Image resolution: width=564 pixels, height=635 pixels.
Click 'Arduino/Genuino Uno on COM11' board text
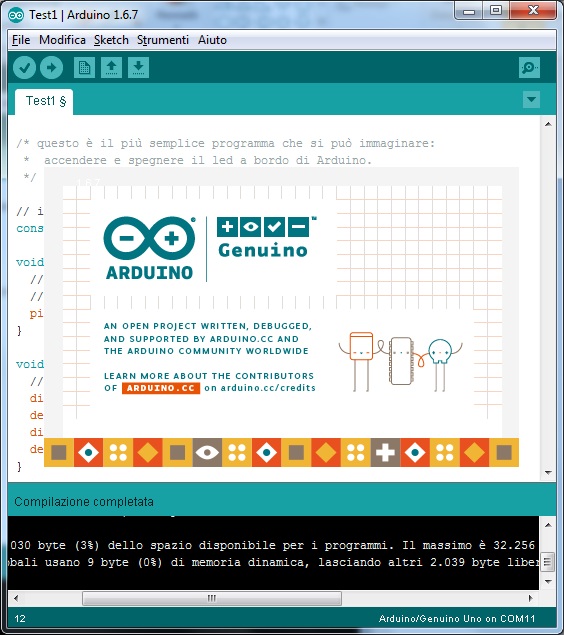tap(457, 619)
